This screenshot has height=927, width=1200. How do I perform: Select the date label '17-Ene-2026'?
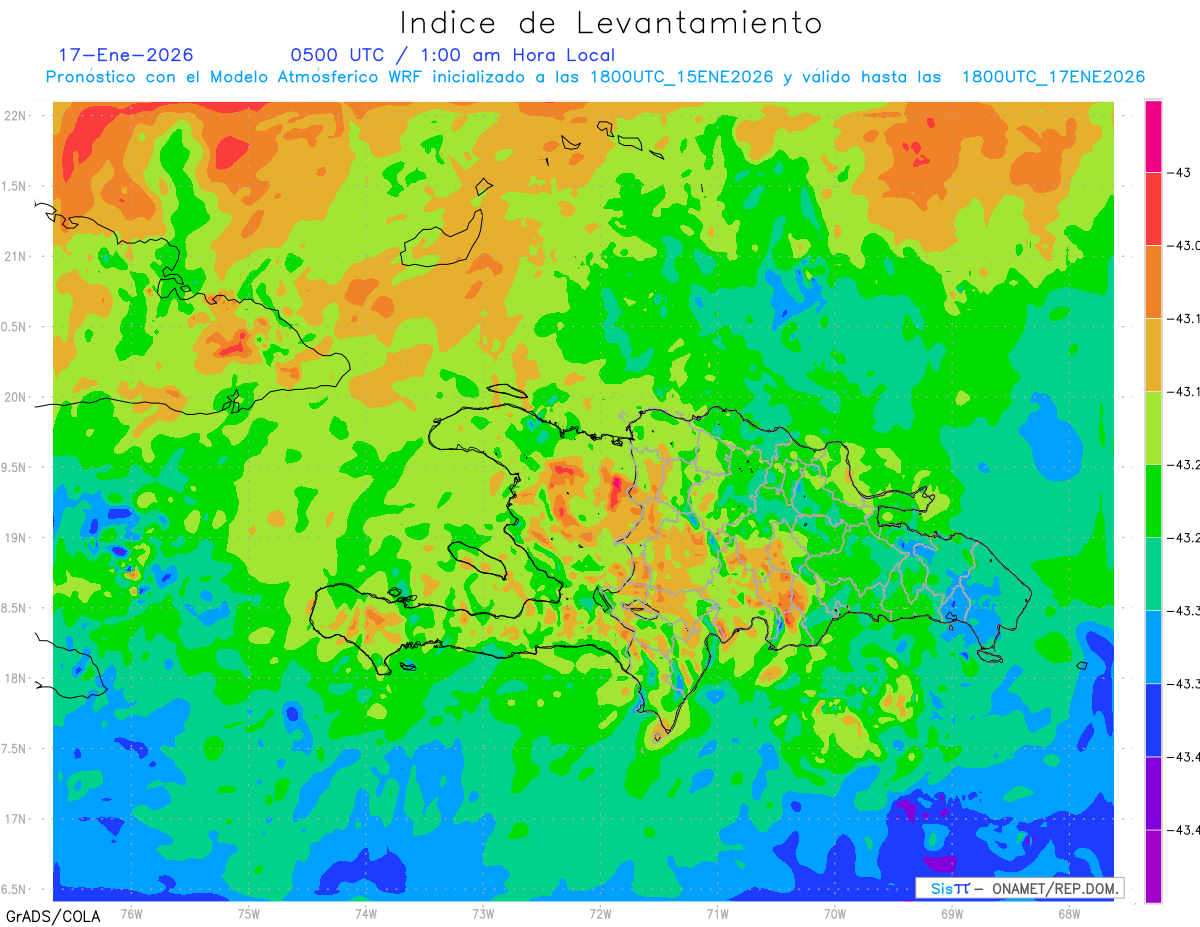(x=126, y=55)
